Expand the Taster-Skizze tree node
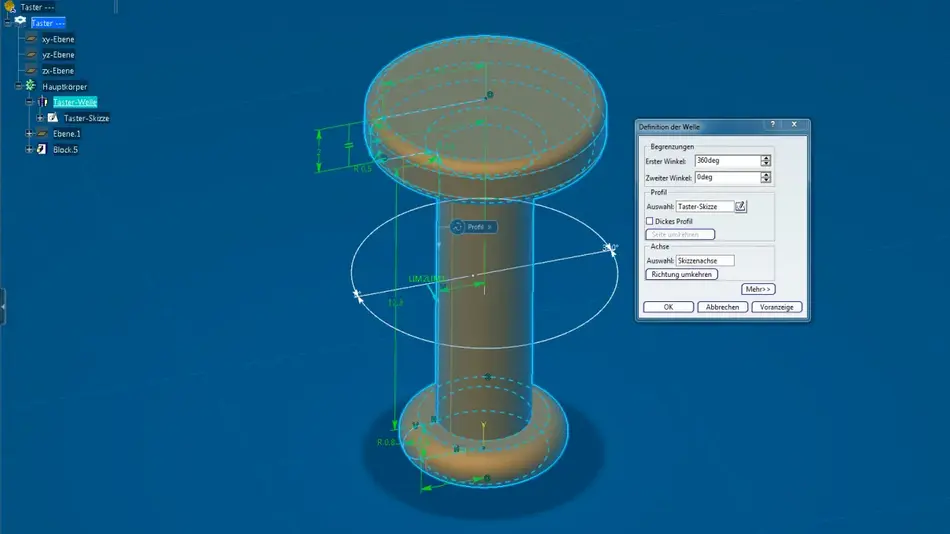The width and height of the screenshot is (950, 534). (40, 118)
